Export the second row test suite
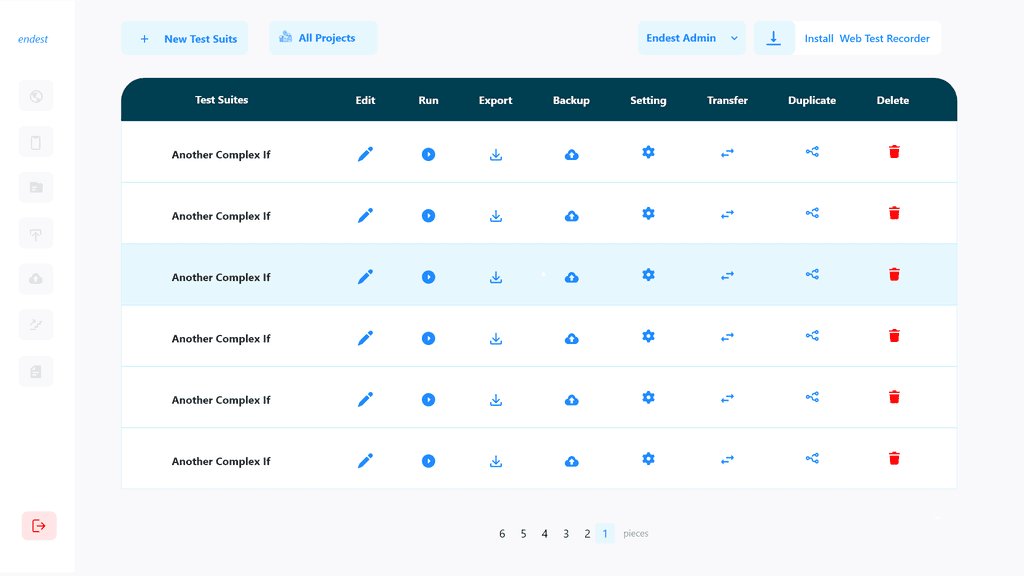The height and width of the screenshot is (576, 1024). coord(496,216)
